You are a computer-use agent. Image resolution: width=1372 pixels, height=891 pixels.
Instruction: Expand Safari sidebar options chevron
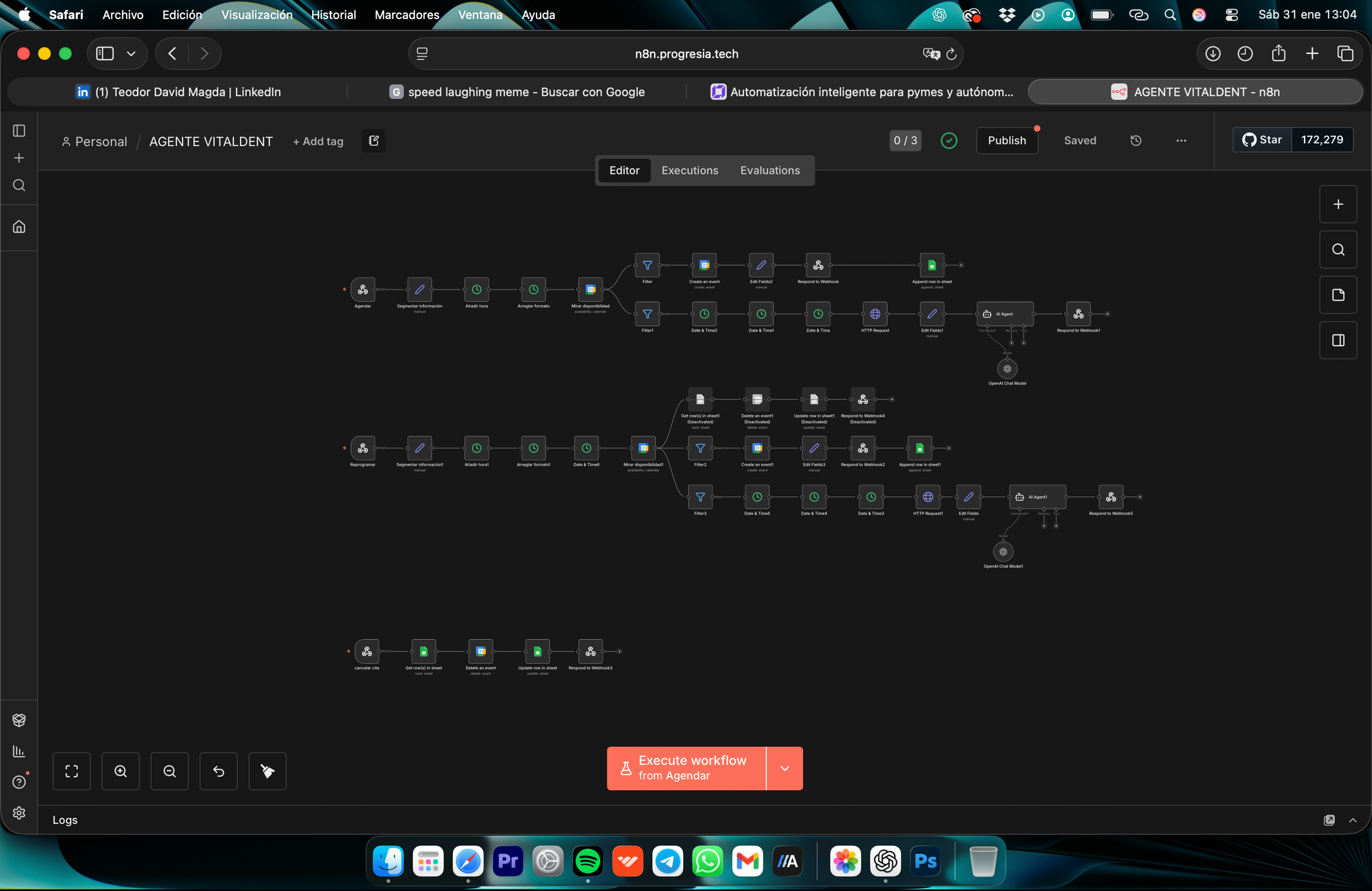(131, 53)
